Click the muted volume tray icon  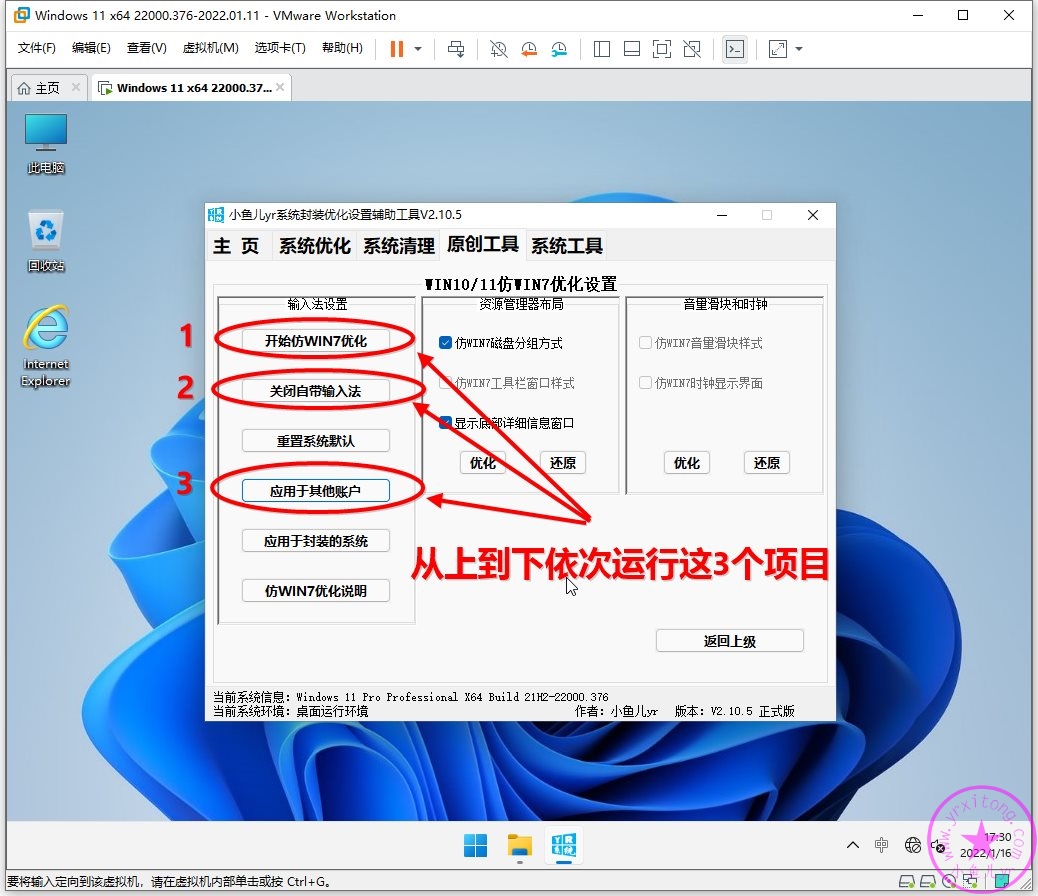point(937,846)
